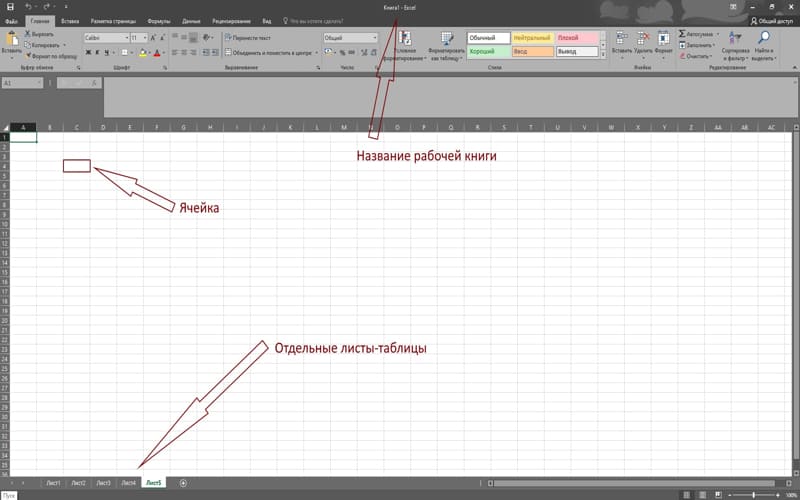
Task: Switch to the Вставка ribbon tab
Action: coord(70,21)
